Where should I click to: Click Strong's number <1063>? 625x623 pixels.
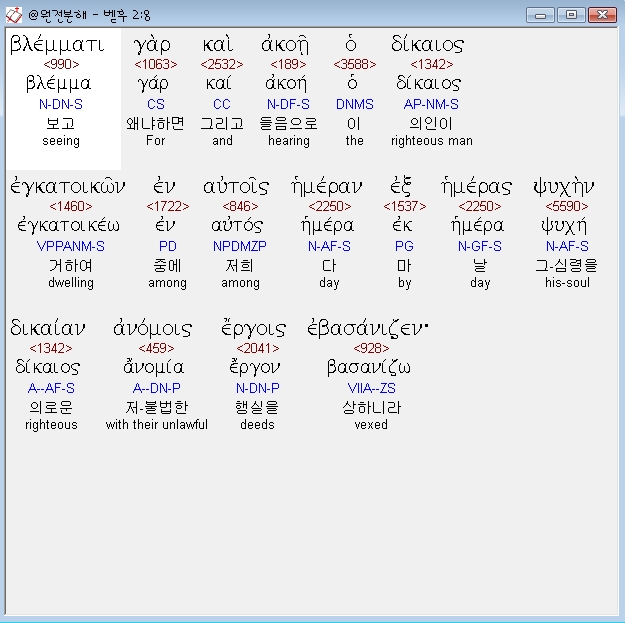point(156,64)
